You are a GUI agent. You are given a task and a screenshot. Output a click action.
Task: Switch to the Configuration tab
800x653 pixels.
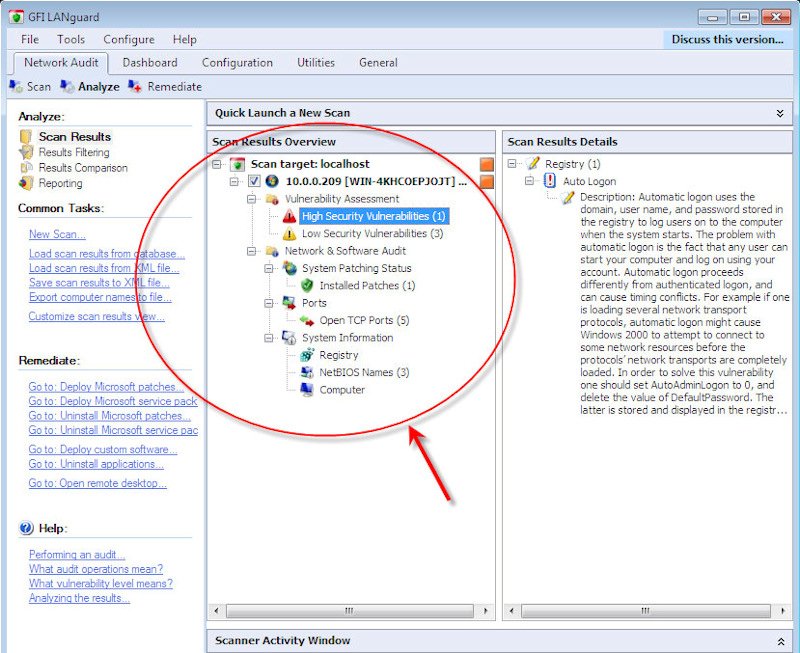click(237, 63)
